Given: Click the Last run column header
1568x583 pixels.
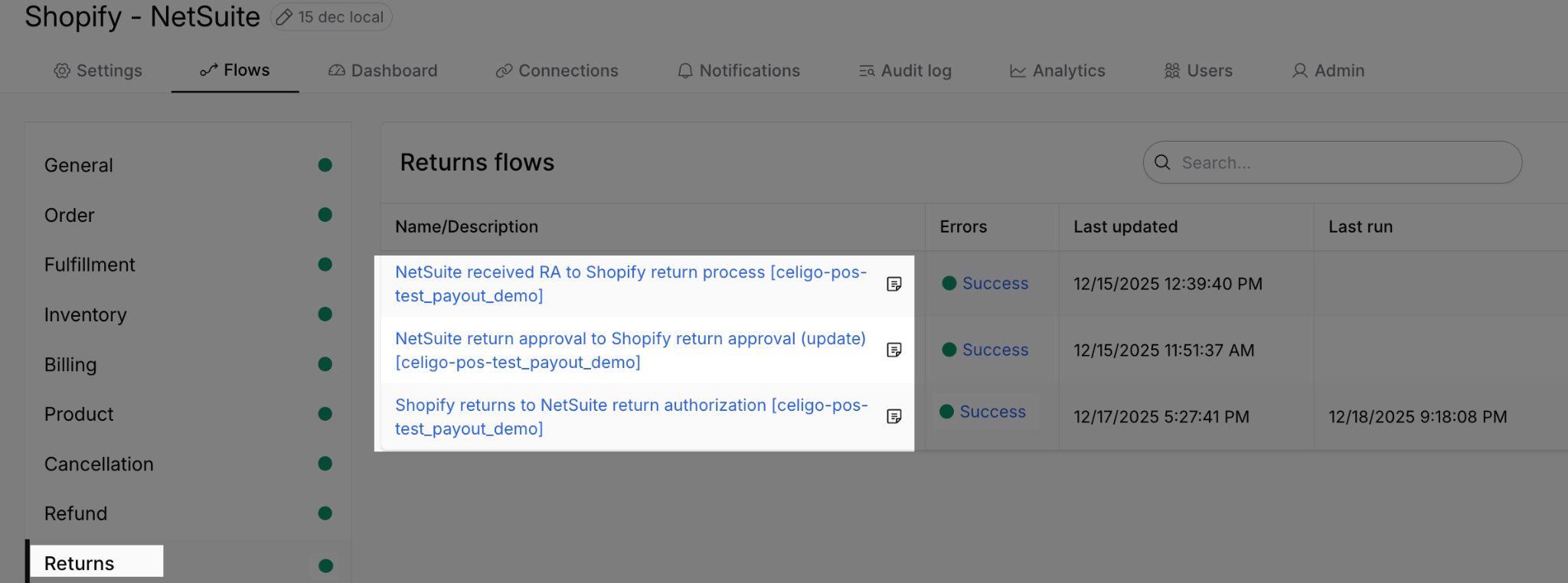Looking at the screenshot, I should click(1361, 226).
